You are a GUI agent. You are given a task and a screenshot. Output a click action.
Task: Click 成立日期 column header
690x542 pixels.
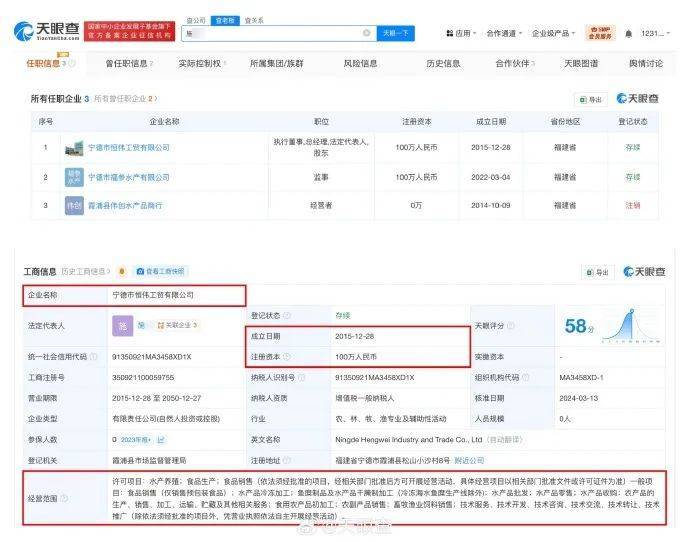tap(491, 121)
